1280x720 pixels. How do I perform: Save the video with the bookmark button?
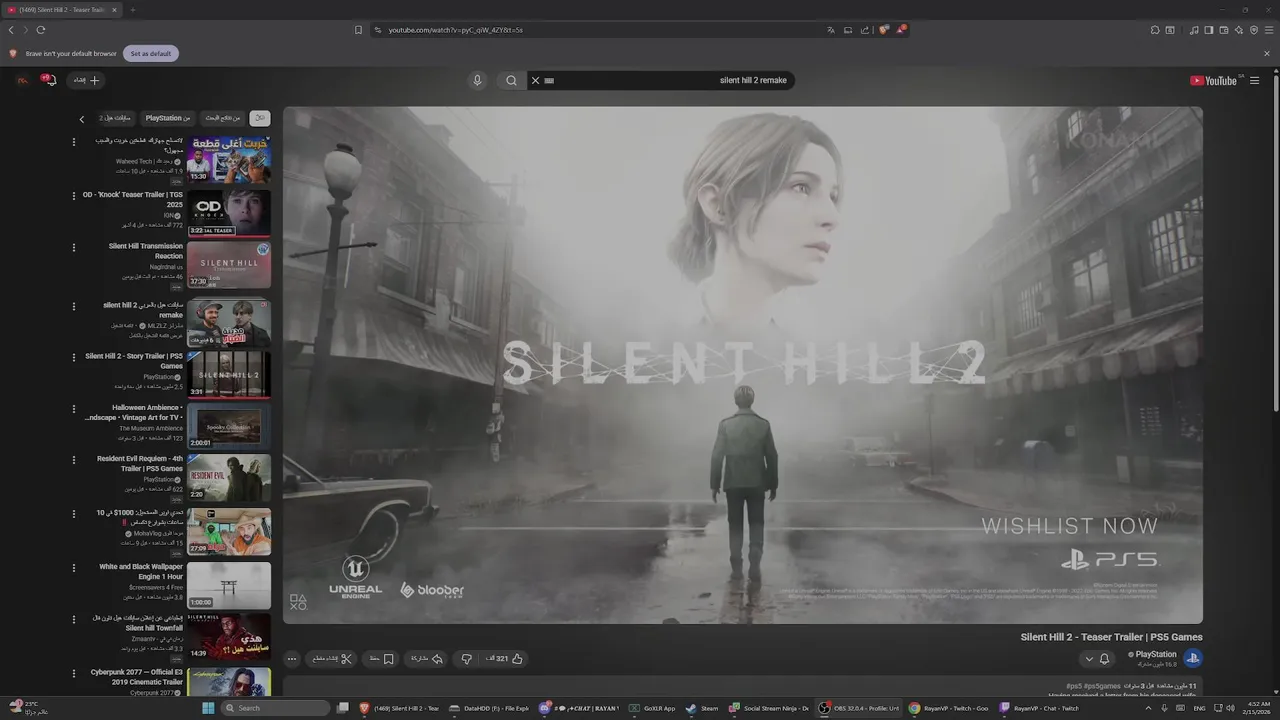(382, 659)
